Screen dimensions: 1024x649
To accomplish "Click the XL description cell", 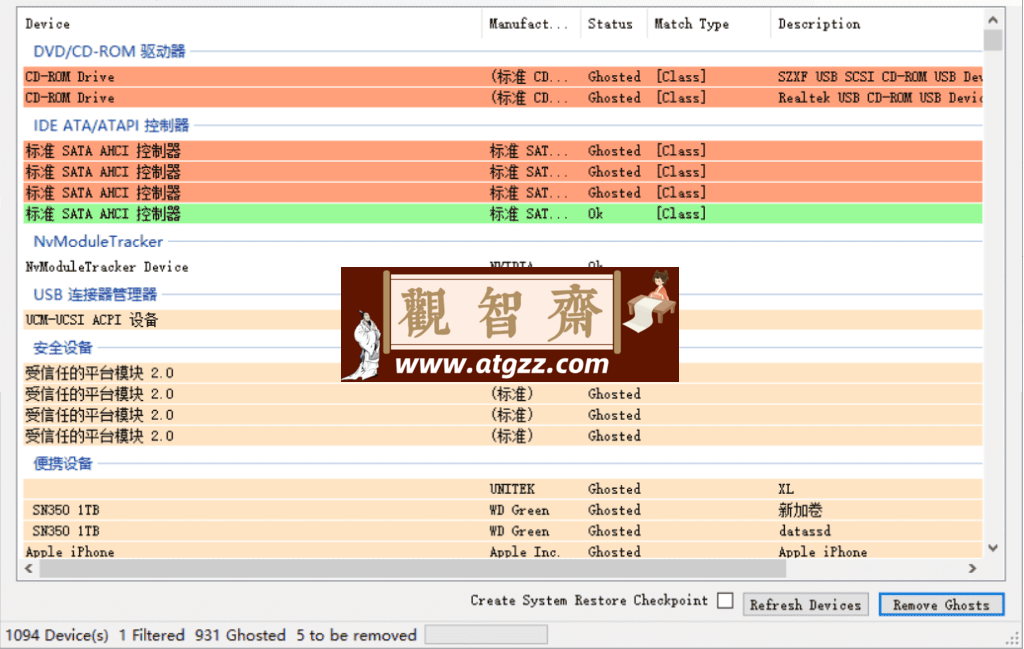I will point(786,489).
